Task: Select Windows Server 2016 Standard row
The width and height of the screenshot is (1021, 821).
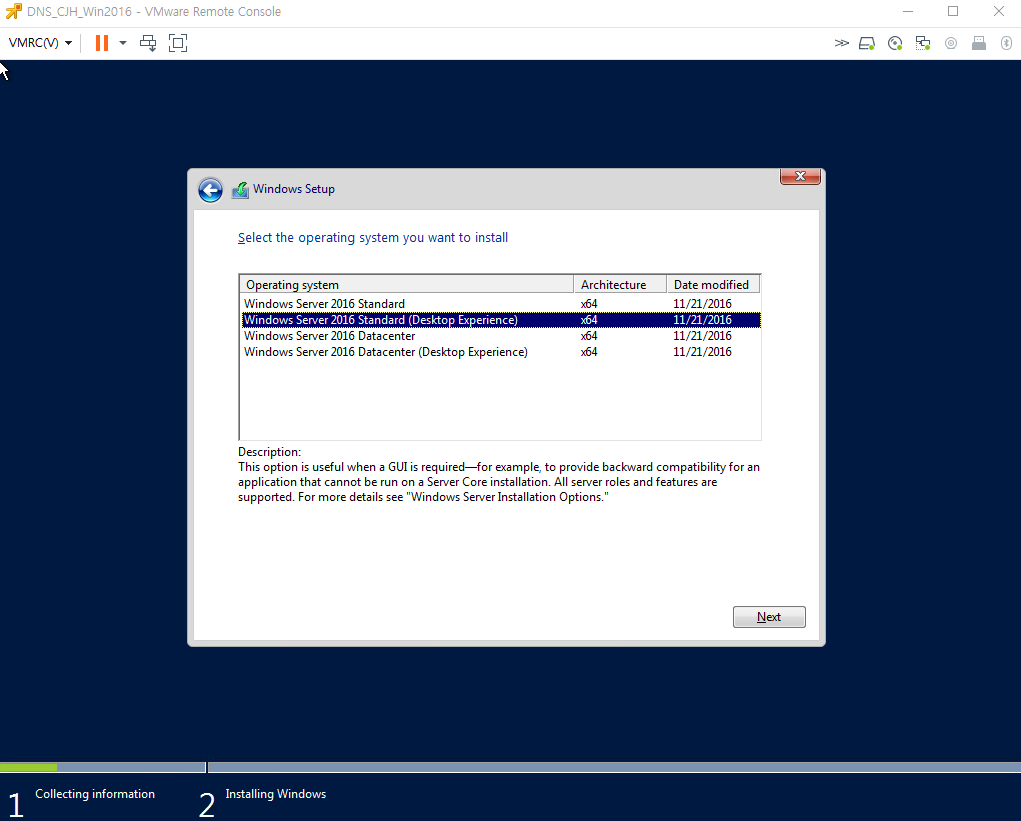Action: pos(500,304)
